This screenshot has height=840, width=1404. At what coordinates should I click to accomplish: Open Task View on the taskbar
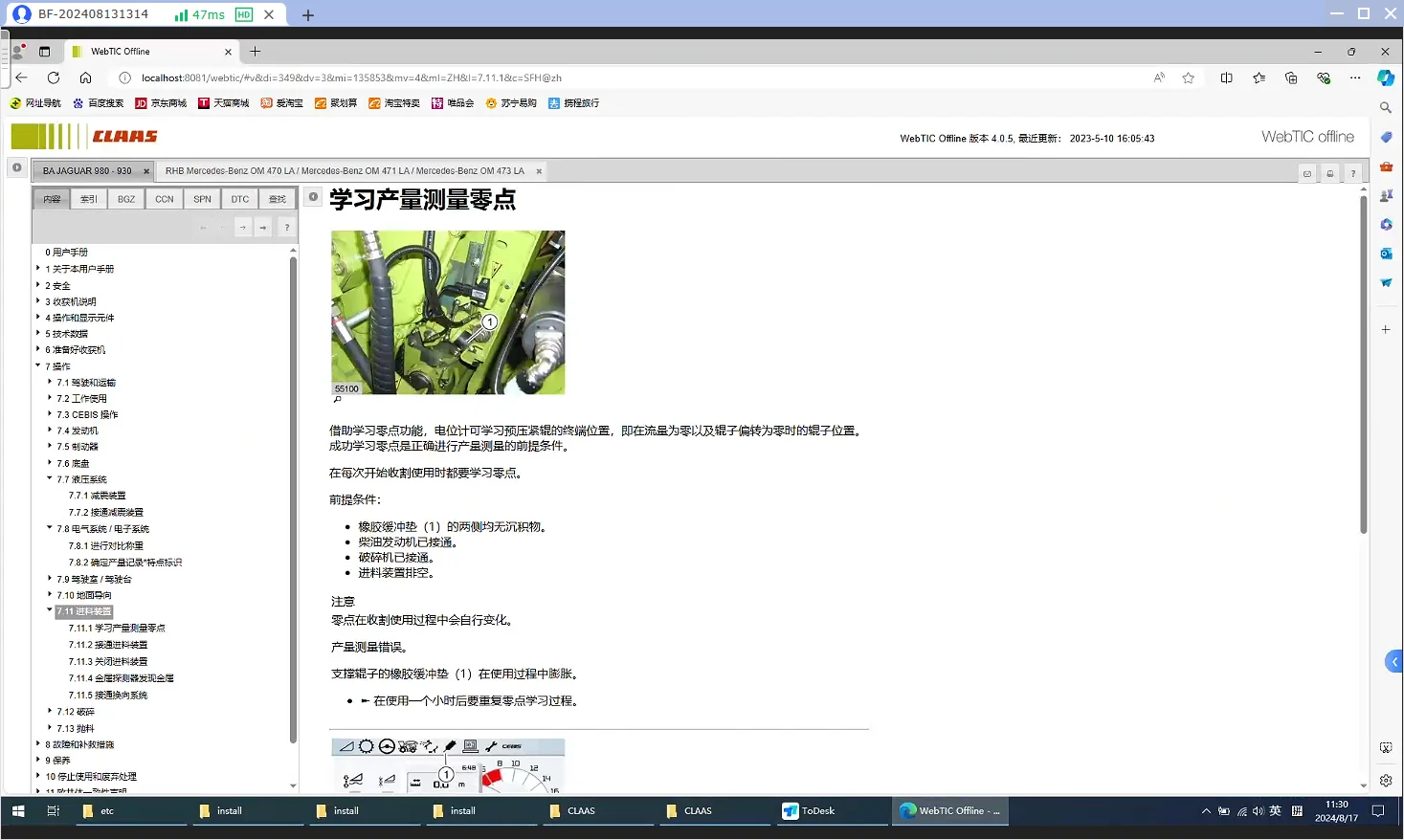(x=54, y=811)
